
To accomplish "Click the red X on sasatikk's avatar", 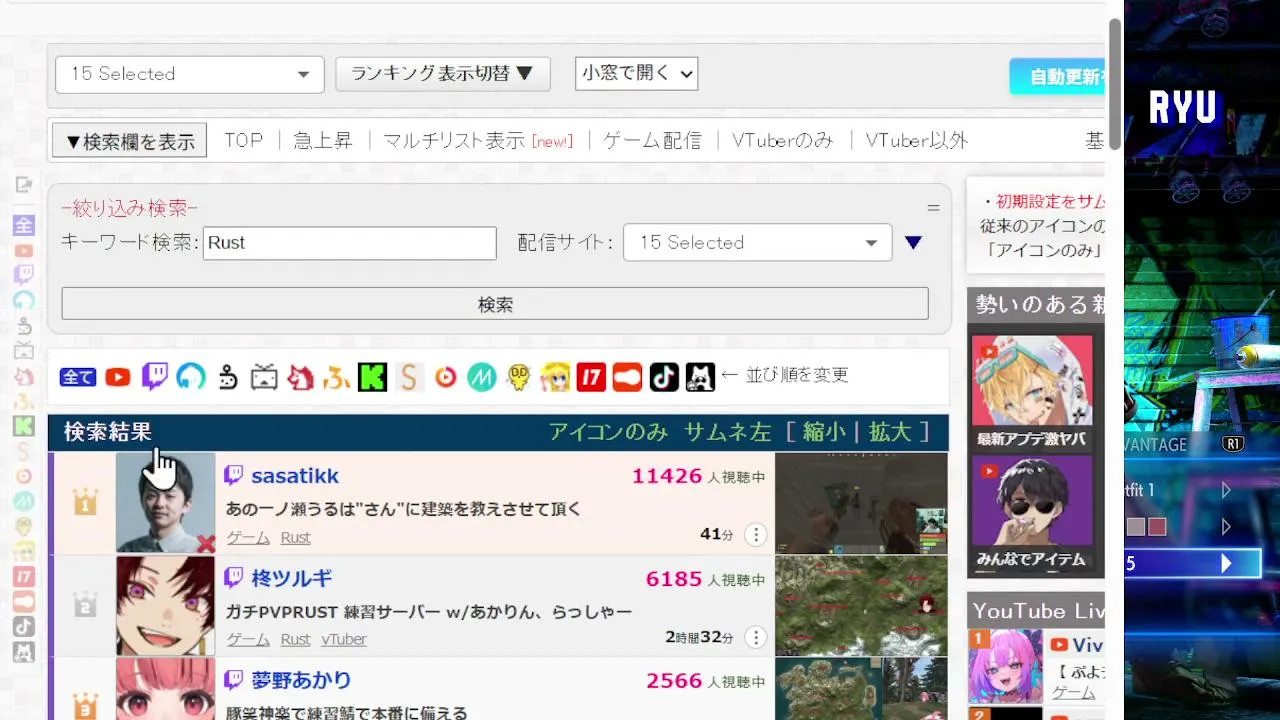I will point(205,543).
